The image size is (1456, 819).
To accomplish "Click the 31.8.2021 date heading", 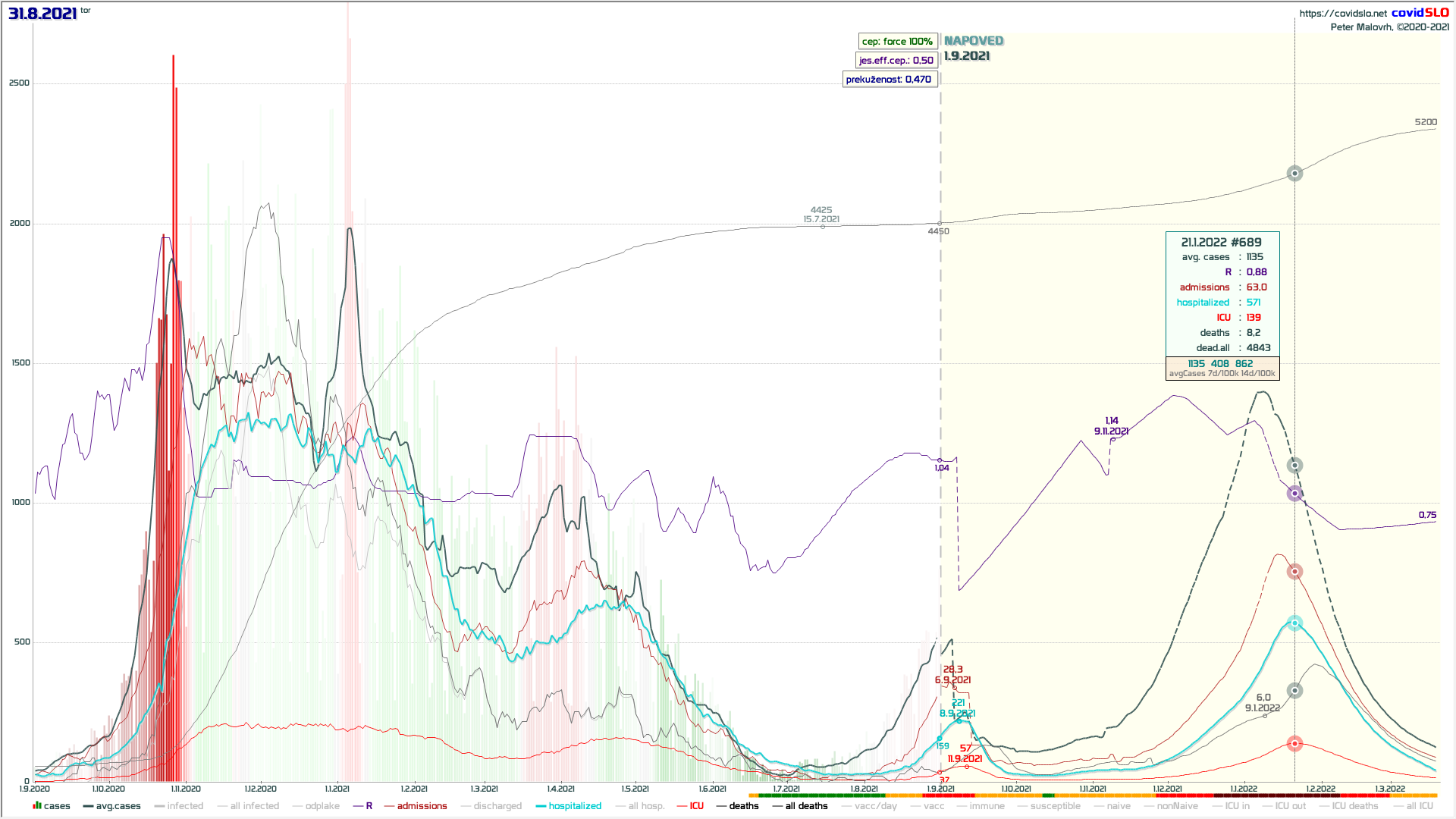I will (42, 14).
